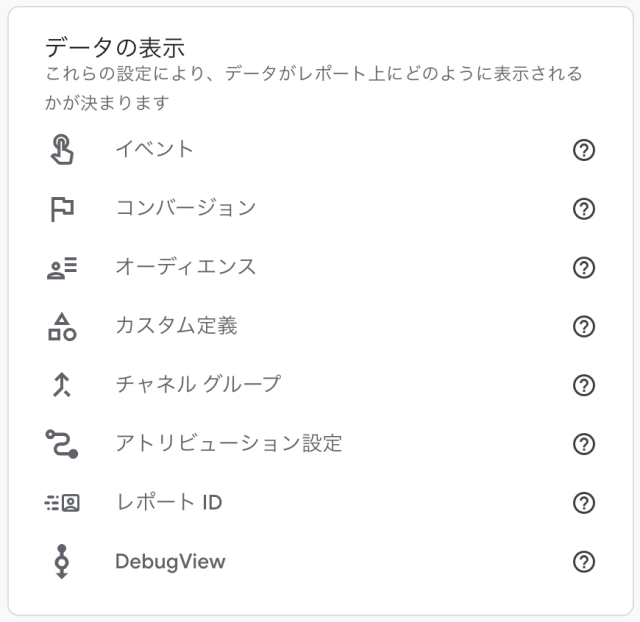Screen dimensions: 640x622
Task: Click the アトリビューション設定 path icon
Action: 62,444
